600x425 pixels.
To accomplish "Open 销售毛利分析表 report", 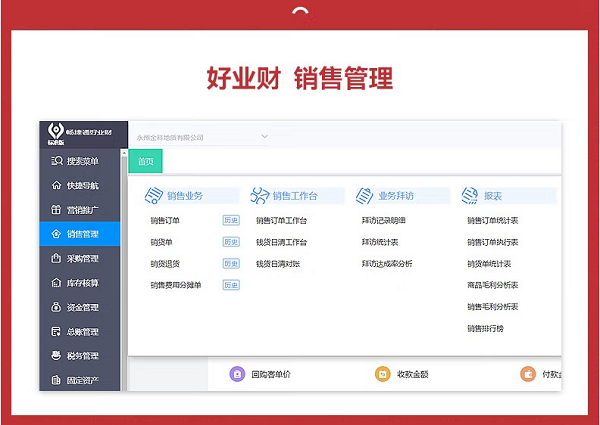I will click(492, 306).
